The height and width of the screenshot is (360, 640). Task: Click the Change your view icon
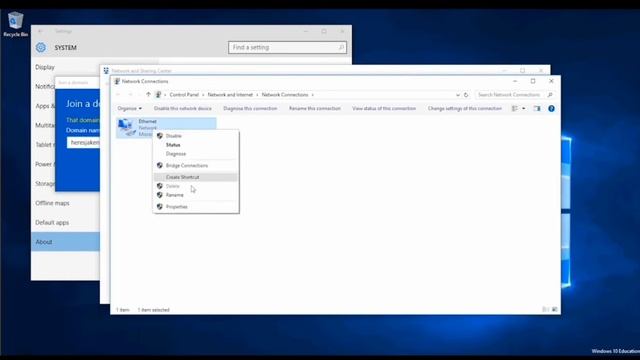point(515,109)
